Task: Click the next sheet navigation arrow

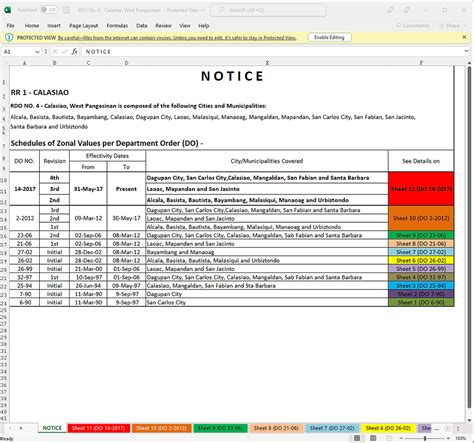Action: pyautogui.click(x=21, y=428)
